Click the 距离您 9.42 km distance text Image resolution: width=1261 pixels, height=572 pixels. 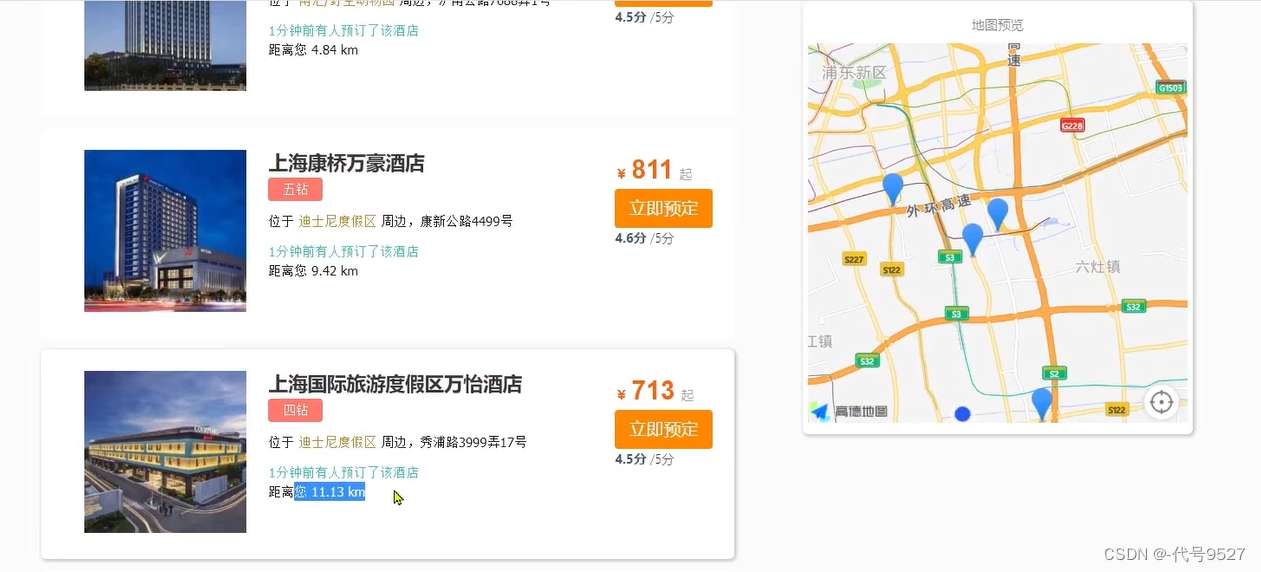[x=313, y=271]
